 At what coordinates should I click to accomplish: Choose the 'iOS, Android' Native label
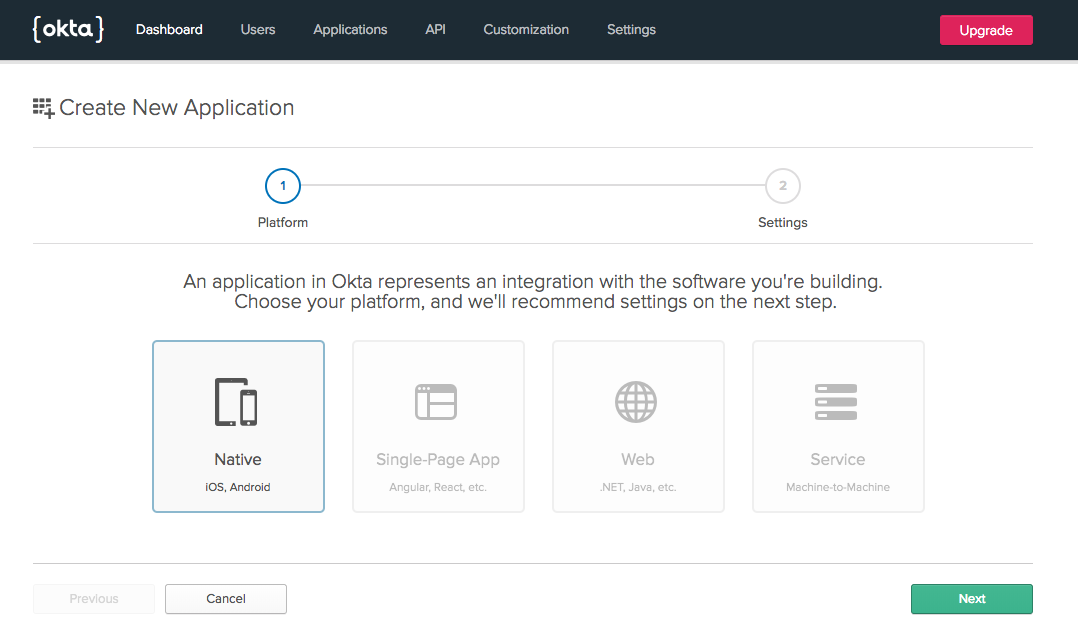click(x=238, y=488)
